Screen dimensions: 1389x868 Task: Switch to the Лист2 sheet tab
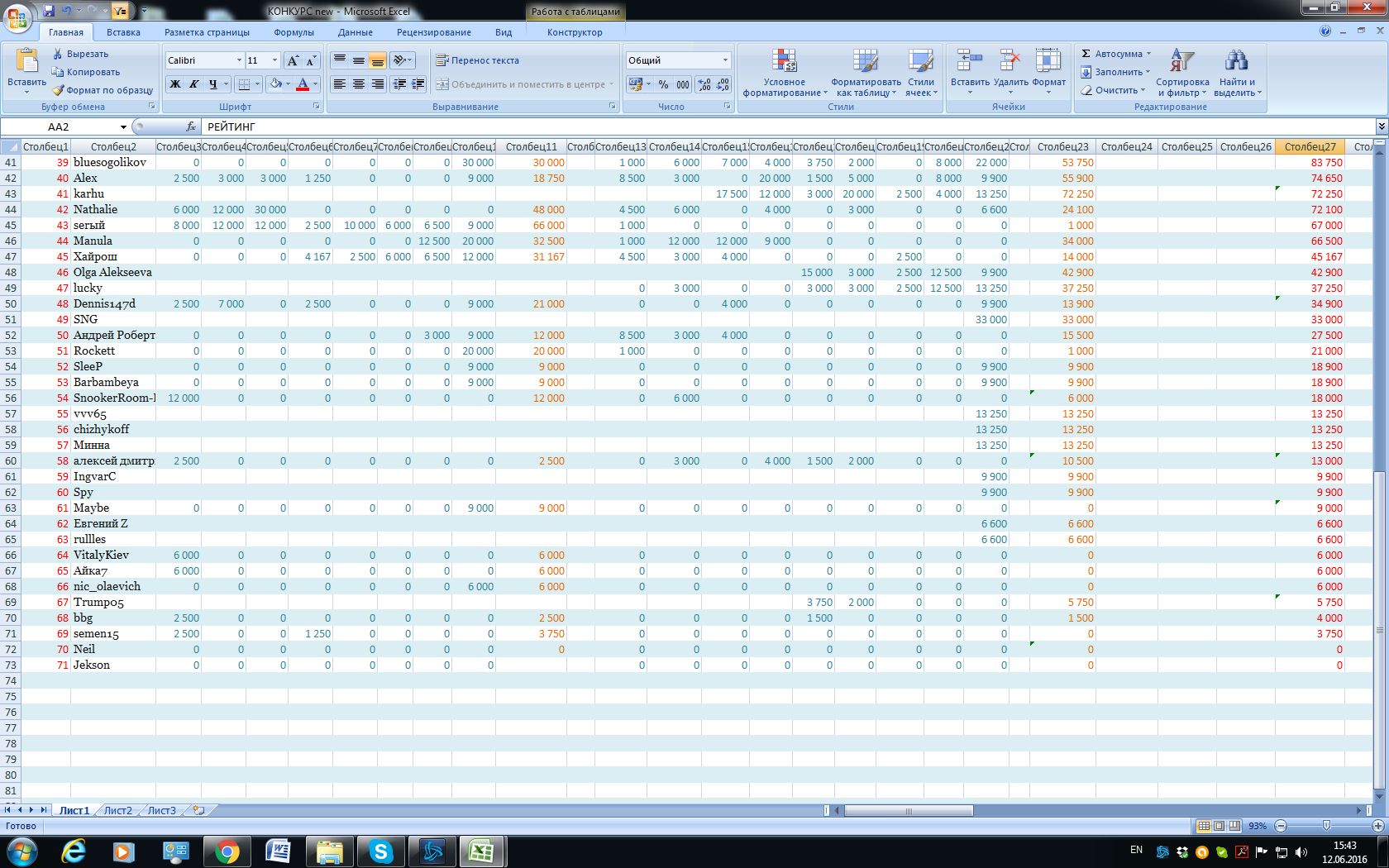click(117, 810)
